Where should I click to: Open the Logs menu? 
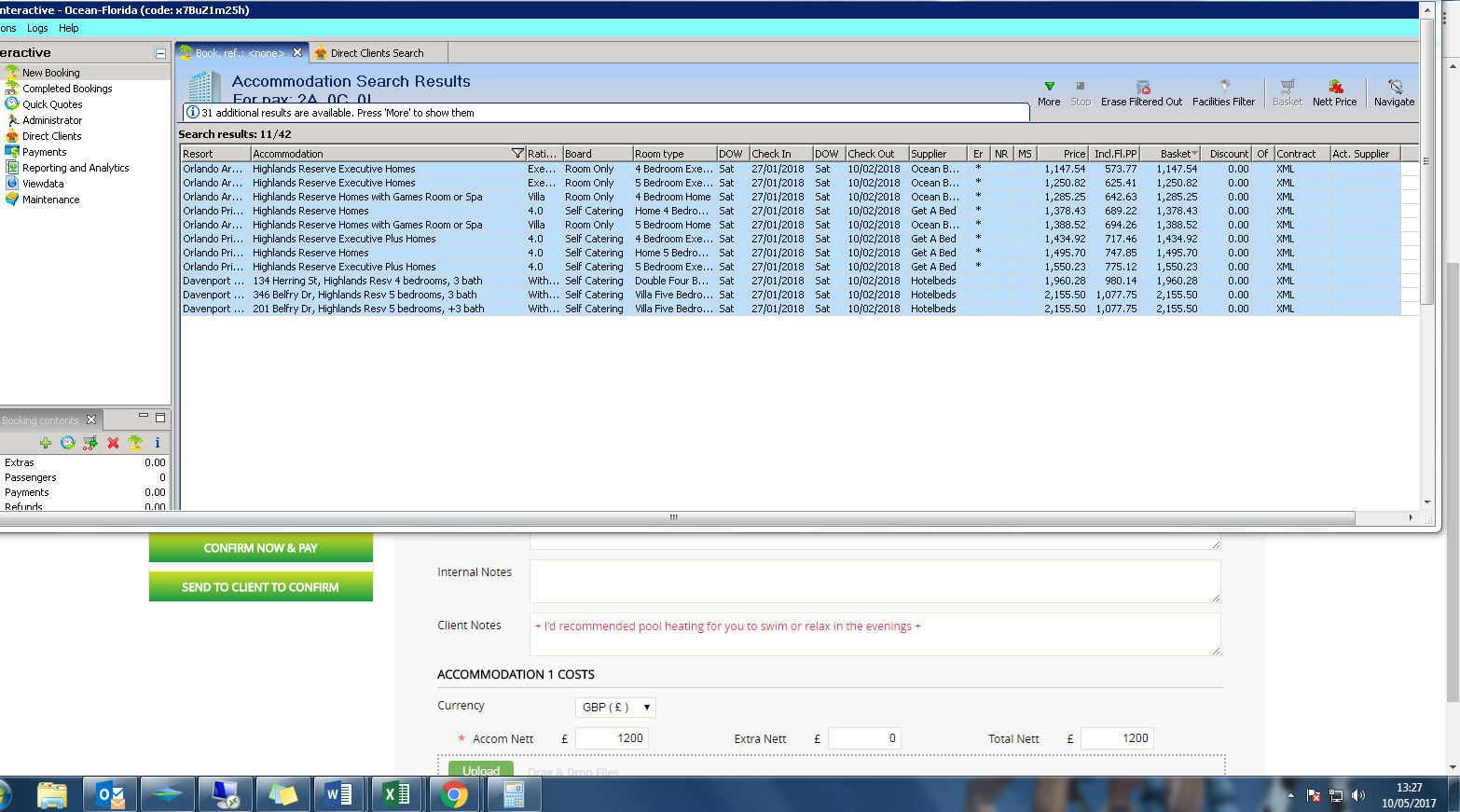point(37,28)
